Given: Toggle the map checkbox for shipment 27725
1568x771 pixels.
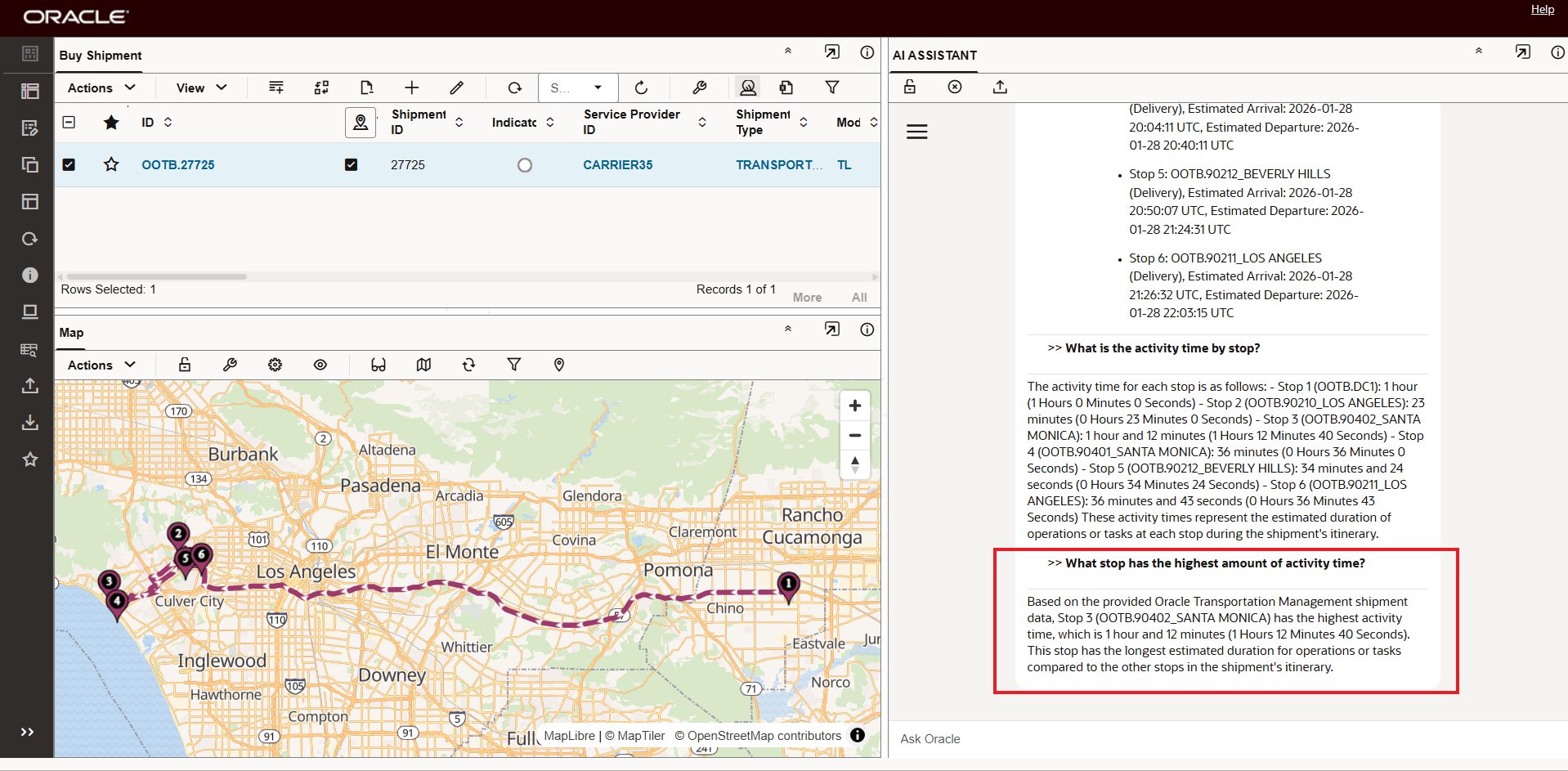Looking at the screenshot, I should 352,165.
